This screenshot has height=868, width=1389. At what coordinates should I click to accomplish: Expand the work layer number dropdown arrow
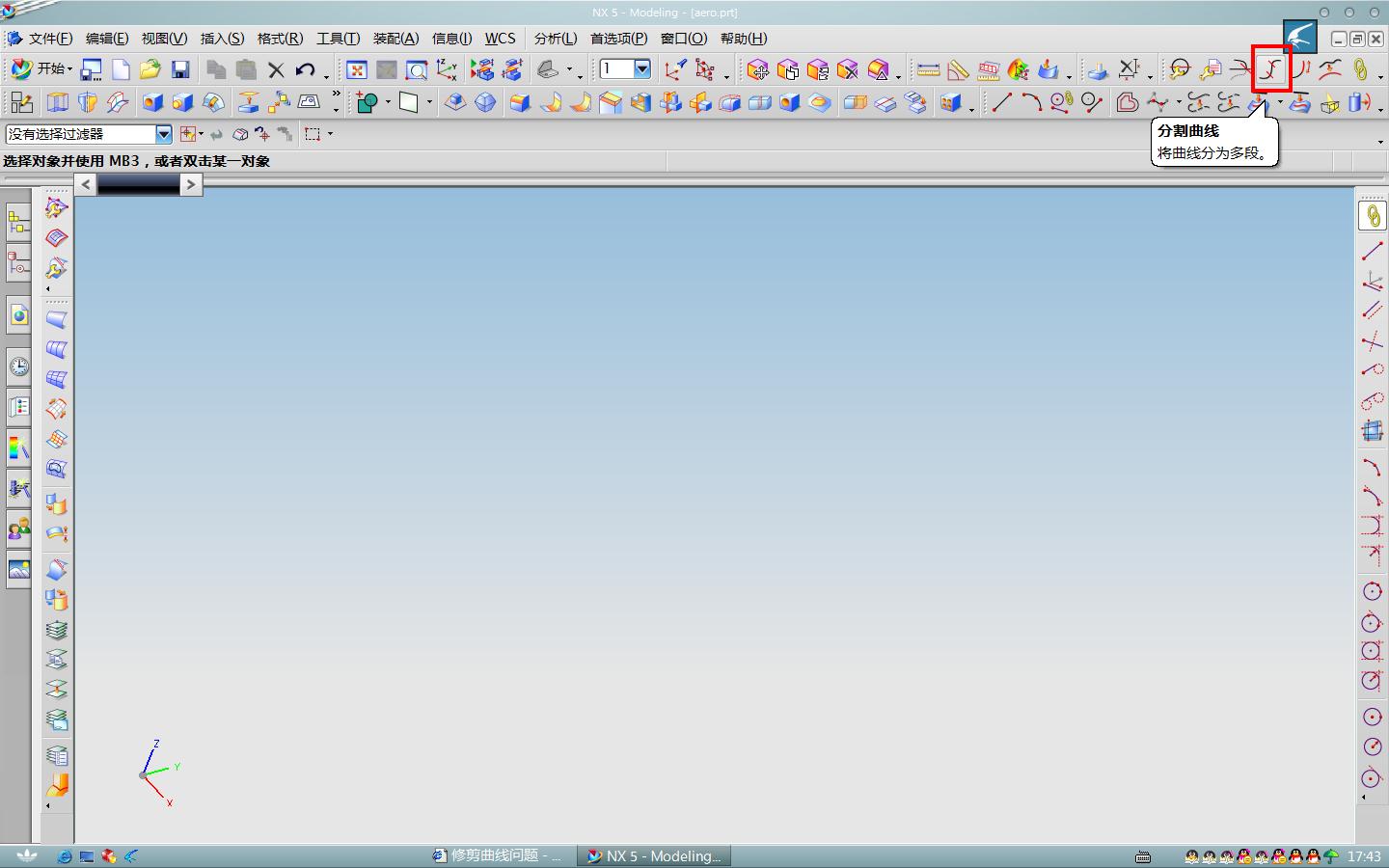point(642,68)
